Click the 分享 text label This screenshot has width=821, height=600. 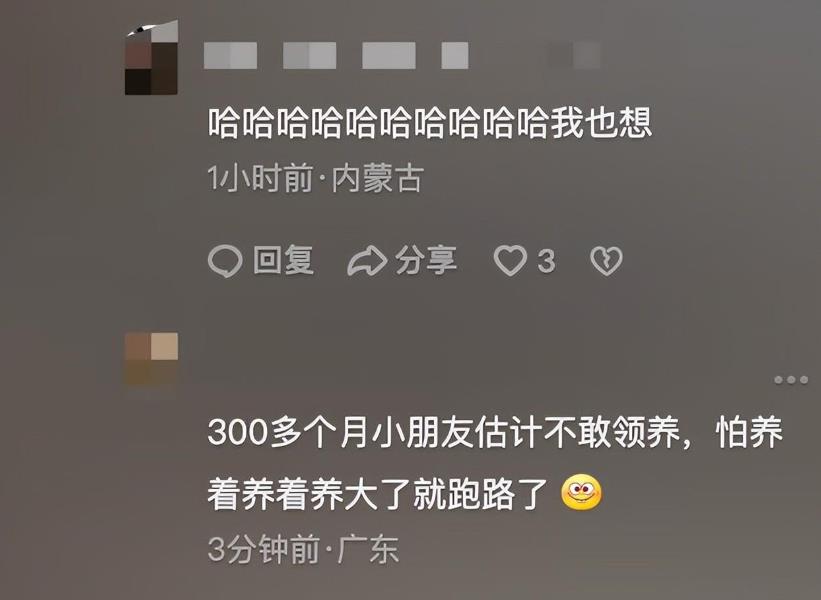tap(426, 260)
